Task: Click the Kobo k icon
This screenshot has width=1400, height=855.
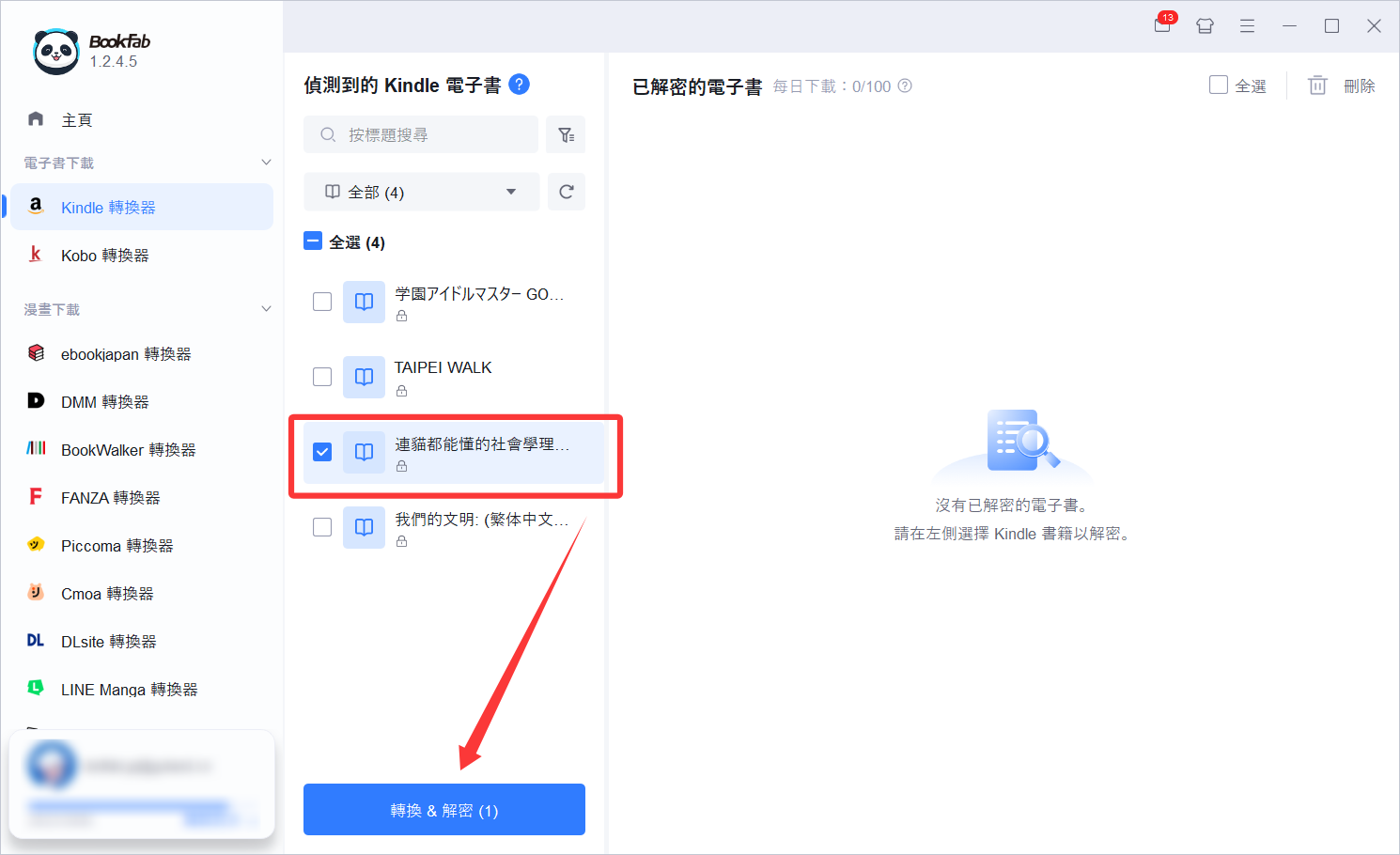Action: (36, 254)
